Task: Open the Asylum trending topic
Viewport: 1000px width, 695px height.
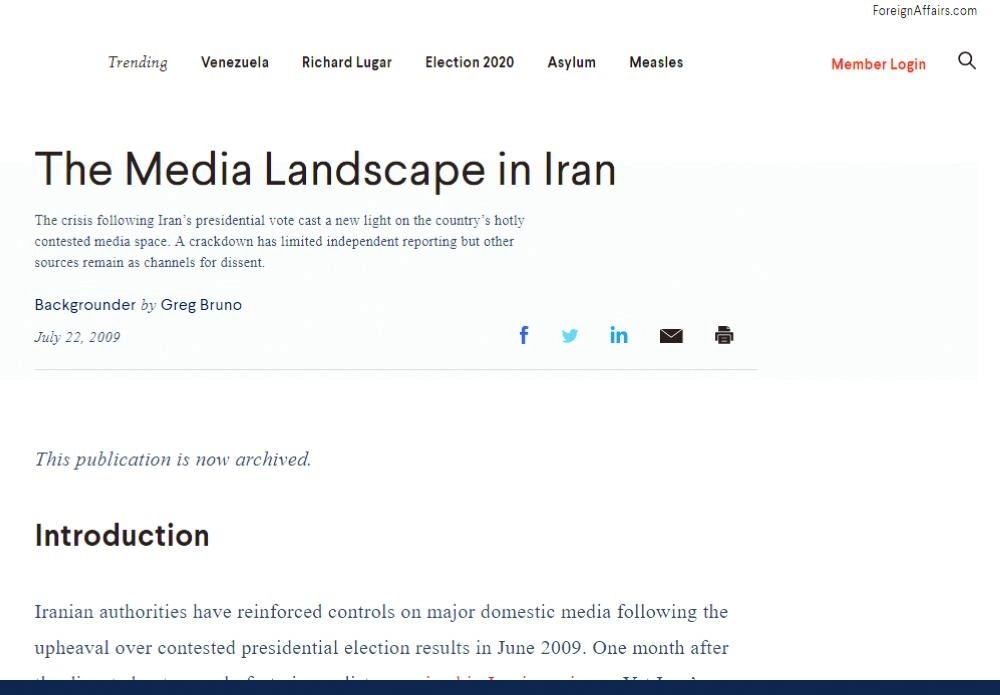Action: coord(571,62)
